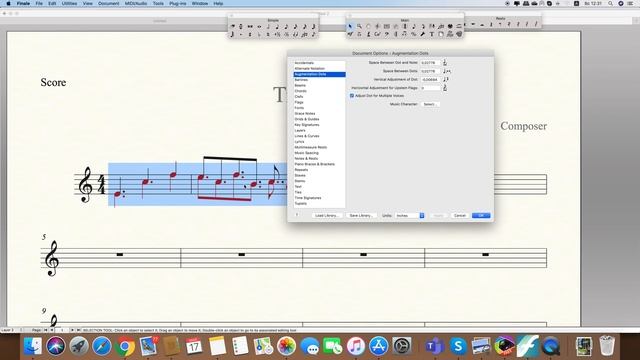Click the Load Library button
This screenshot has width=640, height=360.
pos(327,216)
